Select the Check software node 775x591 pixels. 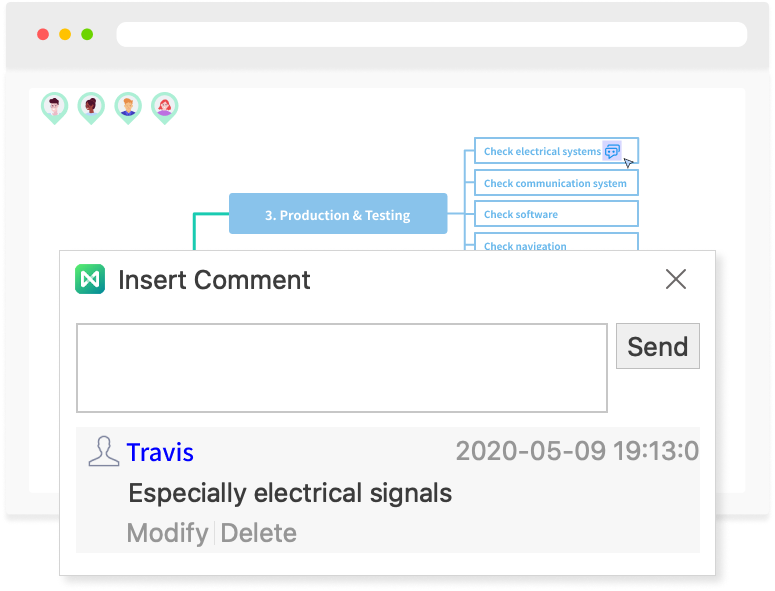(555, 214)
